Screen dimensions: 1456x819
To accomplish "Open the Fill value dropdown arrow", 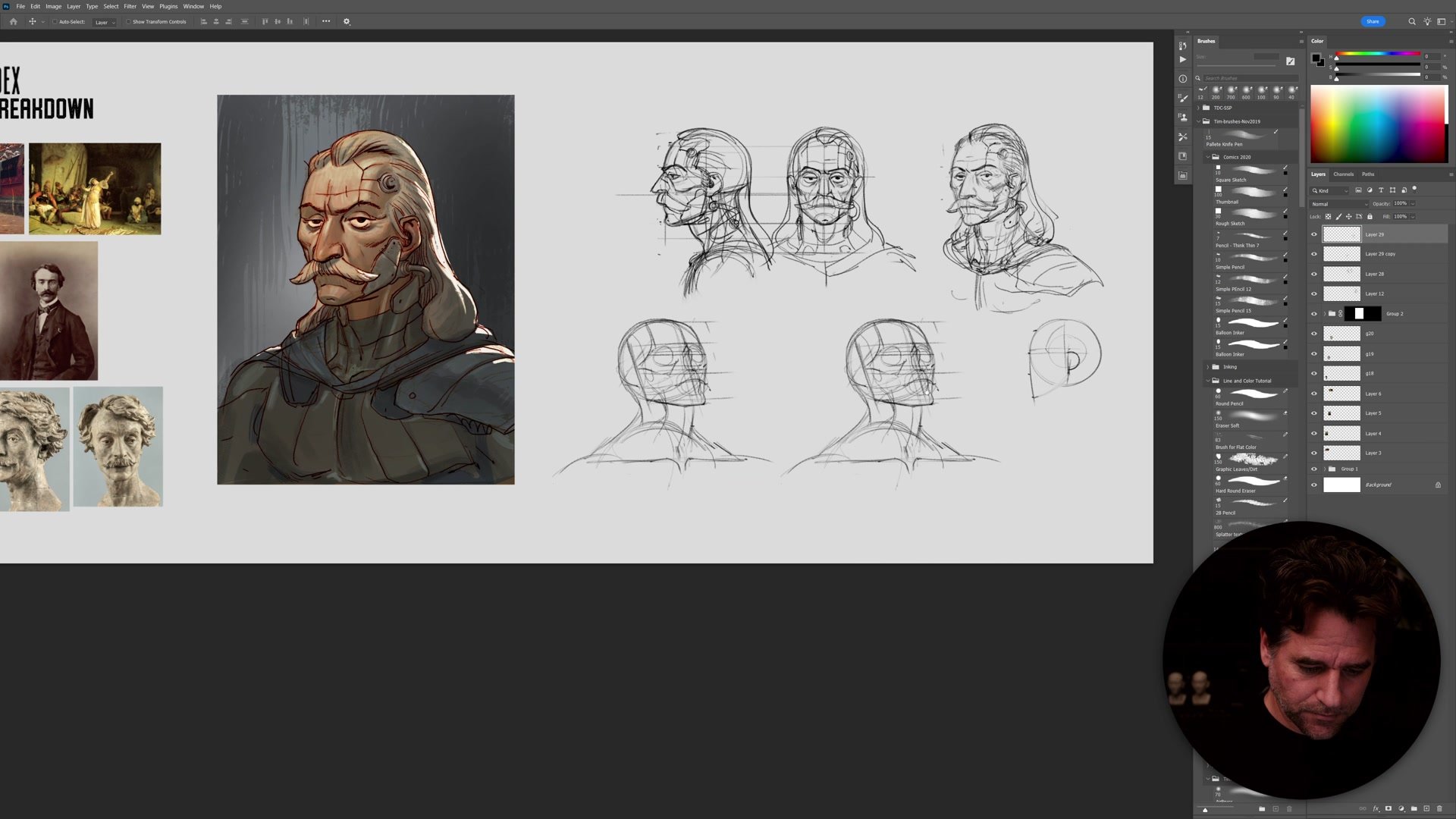I will tap(1413, 217).
